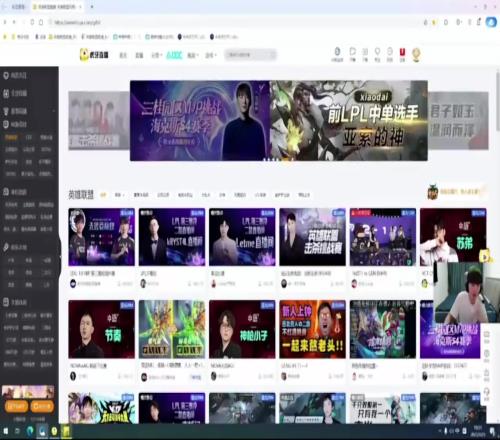Expand the dropdown after the highlighted nav item
The height and width of the screenshot is (440, 500).
[x=192, y=55]
